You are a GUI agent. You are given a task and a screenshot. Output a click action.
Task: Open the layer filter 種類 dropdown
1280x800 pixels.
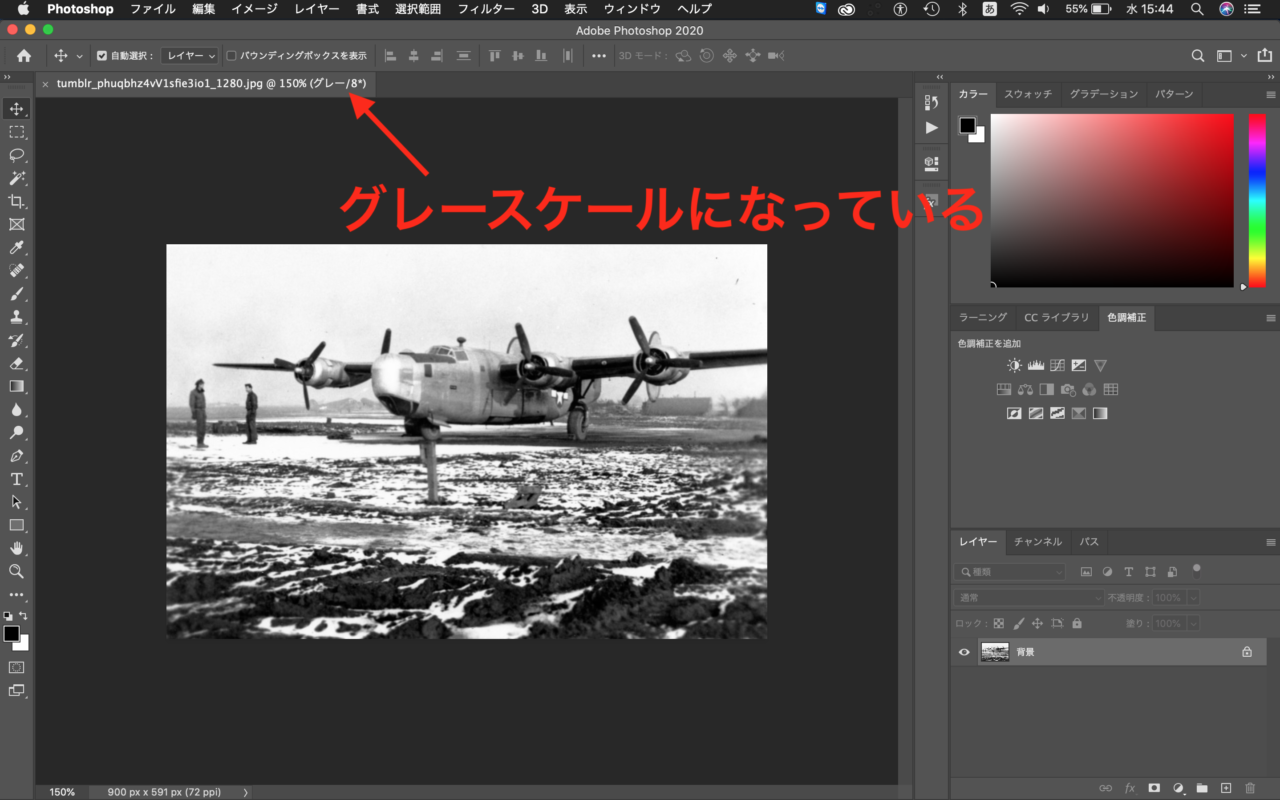coord(1009,572)
